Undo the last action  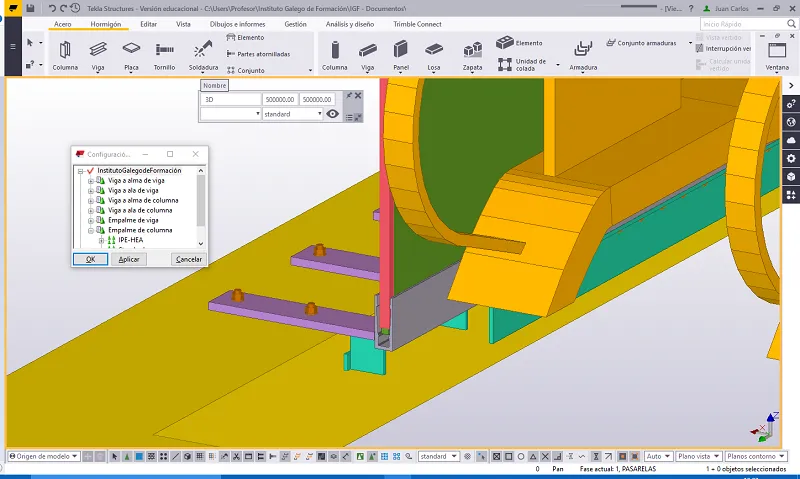coord(52,8)
